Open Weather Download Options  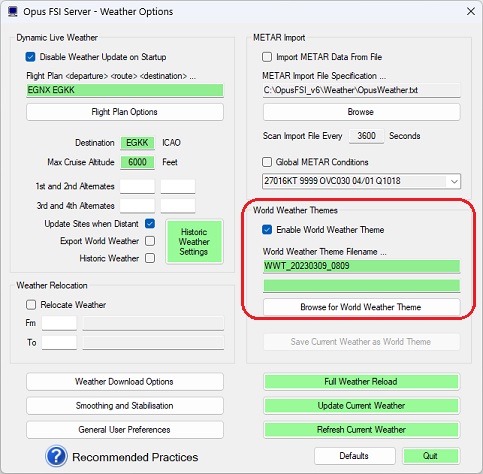125,382
